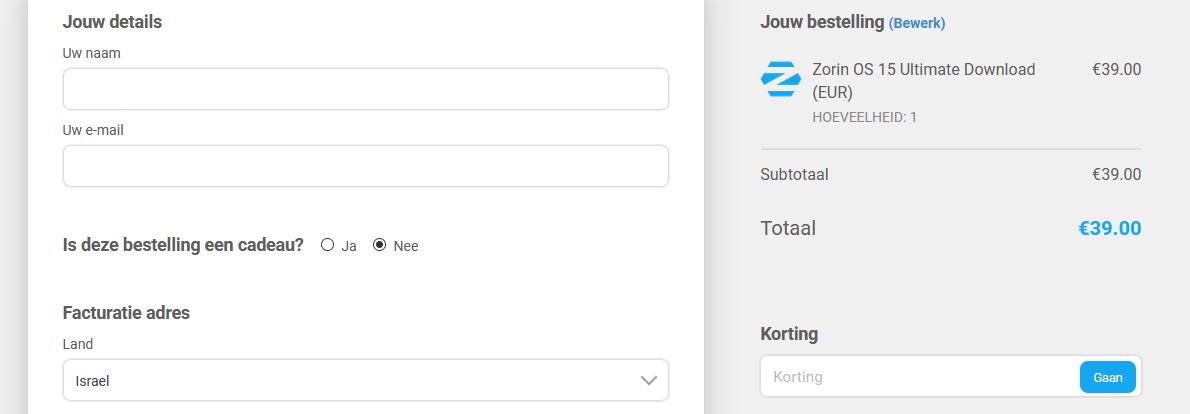This screenshot has width=1190, height=414.
Task: Click the Land label above dropdown
Action: (x=78, y=344)
